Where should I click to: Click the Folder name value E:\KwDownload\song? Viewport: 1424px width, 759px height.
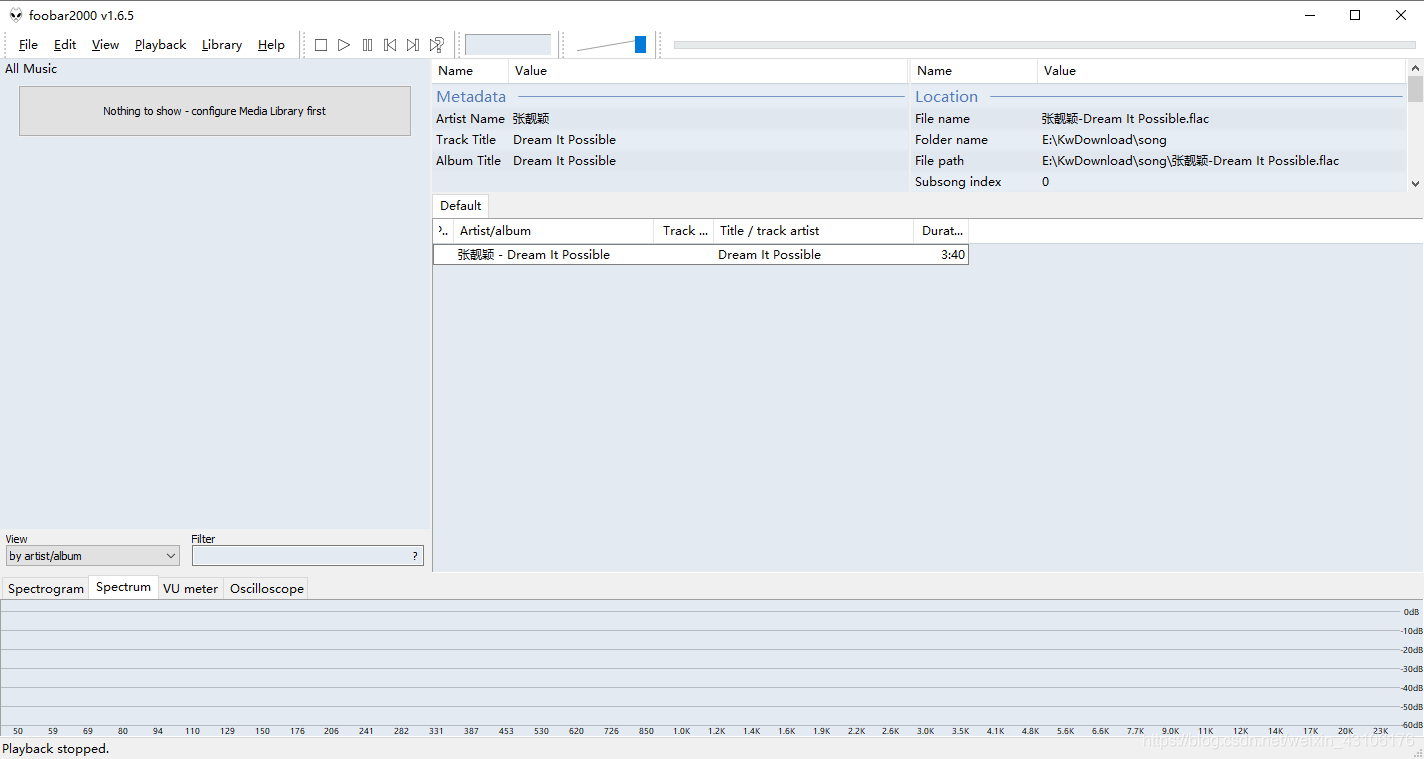[1104, 140]
